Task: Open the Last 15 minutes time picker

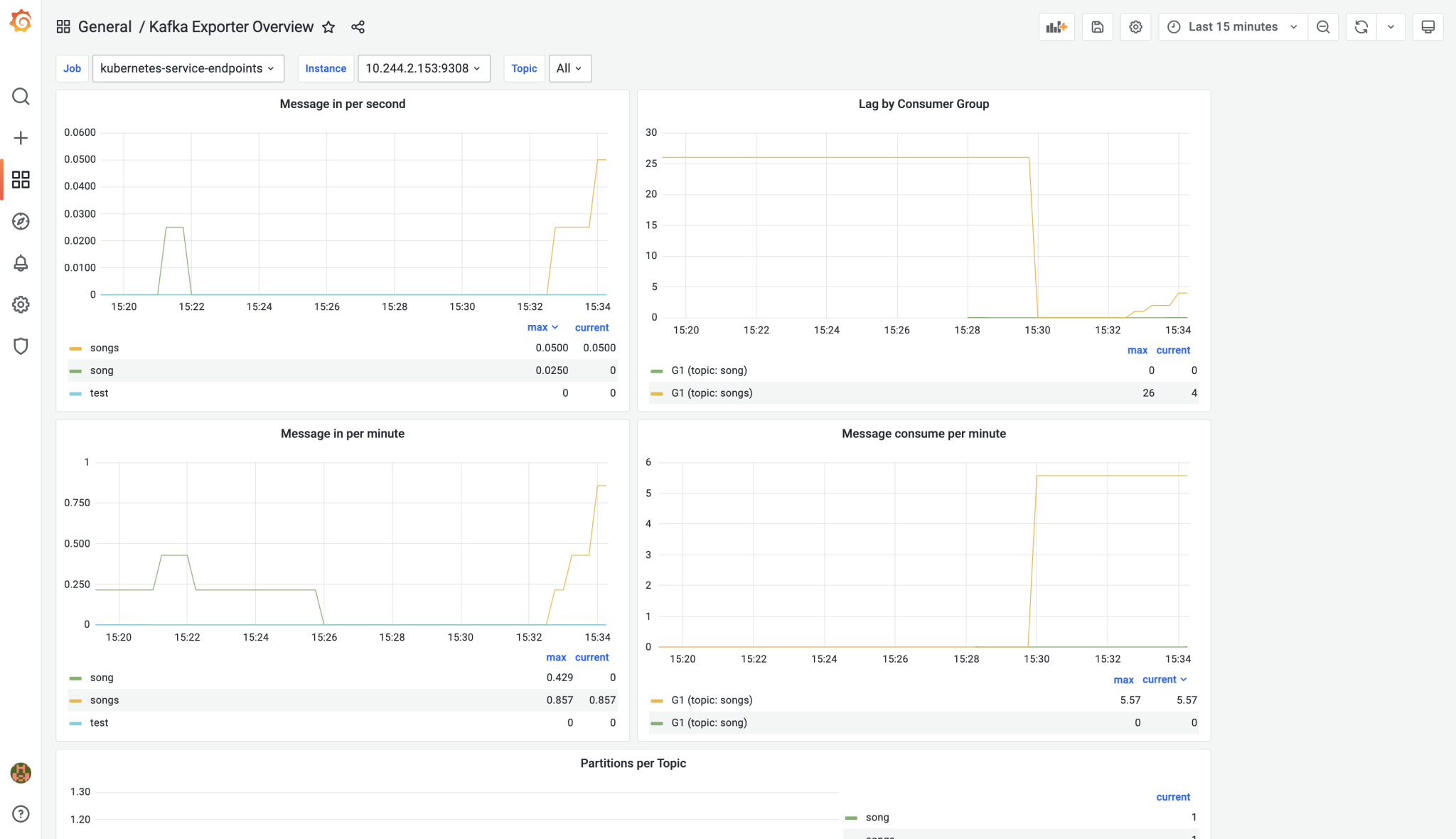Action: [x=1233, y=27]
